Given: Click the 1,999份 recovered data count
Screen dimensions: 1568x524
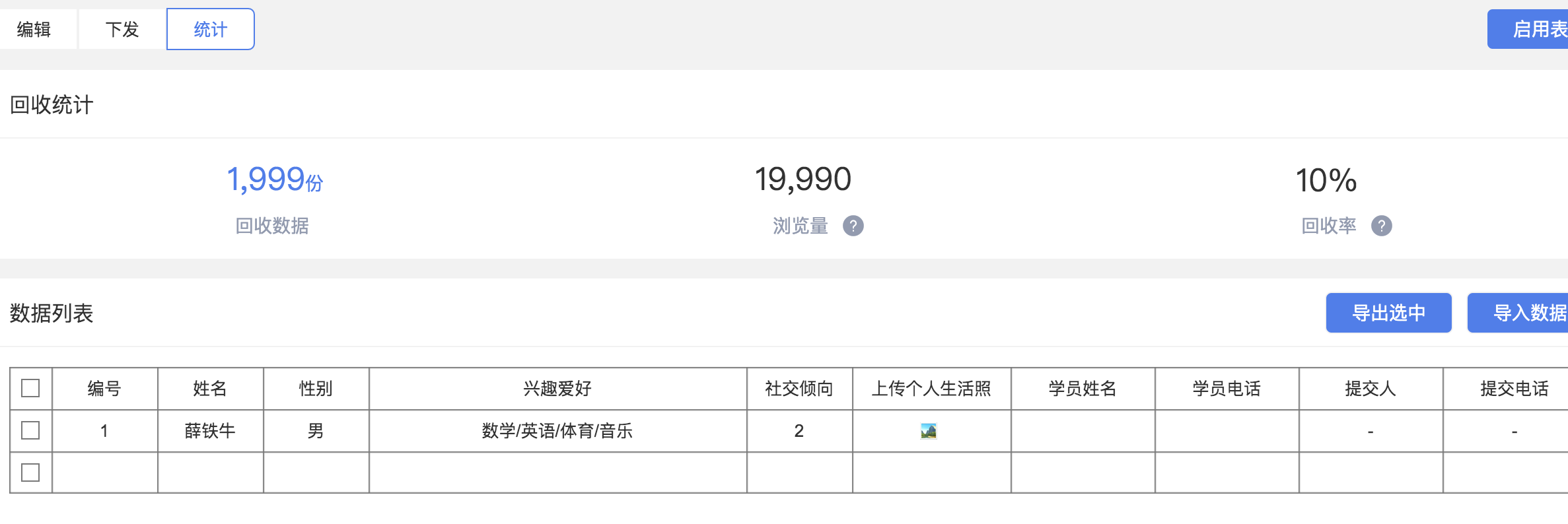Looking at the screenshot, I should click(x=275, y=180).
